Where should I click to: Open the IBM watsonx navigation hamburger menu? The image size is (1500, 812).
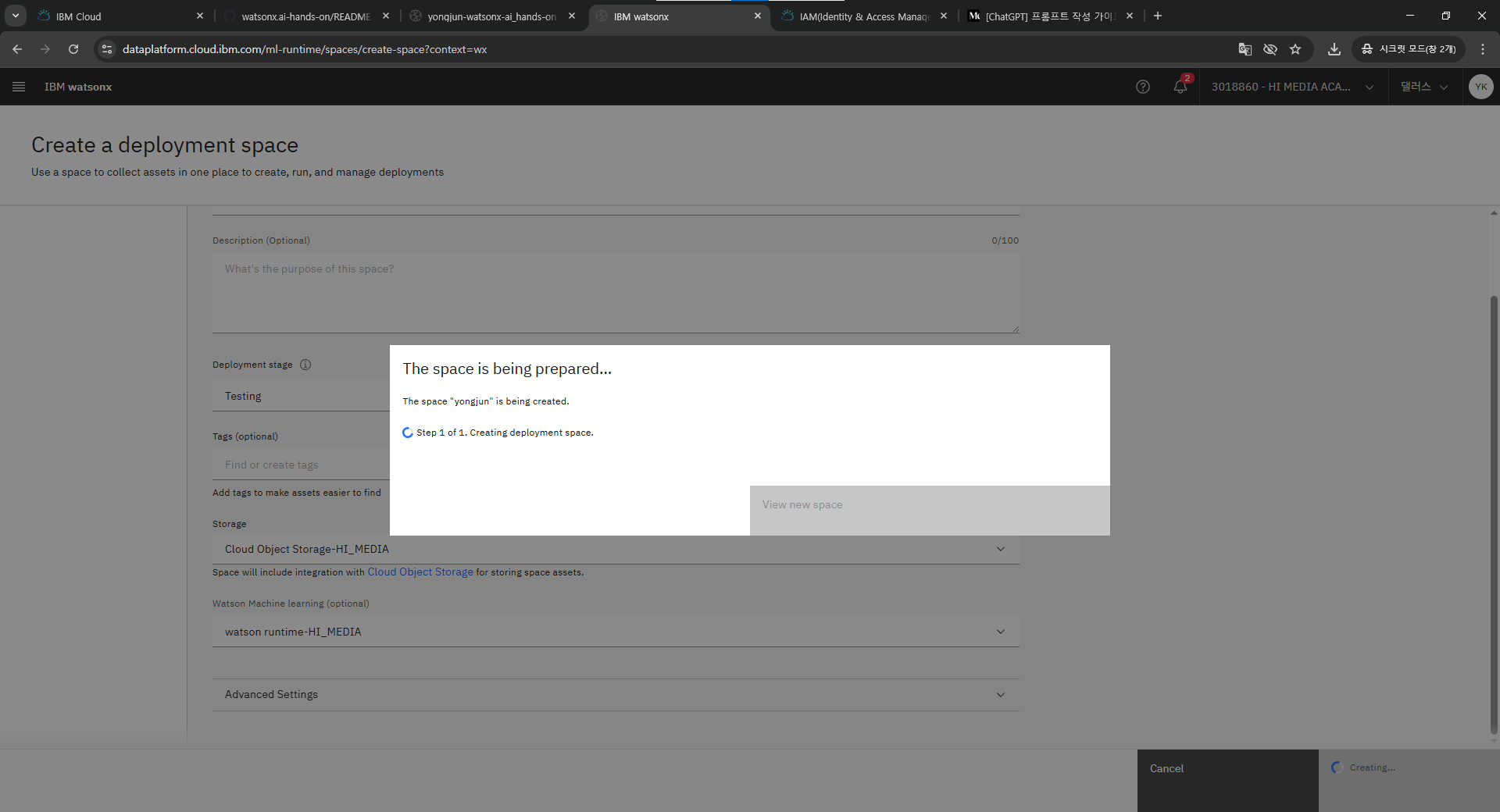[19, 87]
